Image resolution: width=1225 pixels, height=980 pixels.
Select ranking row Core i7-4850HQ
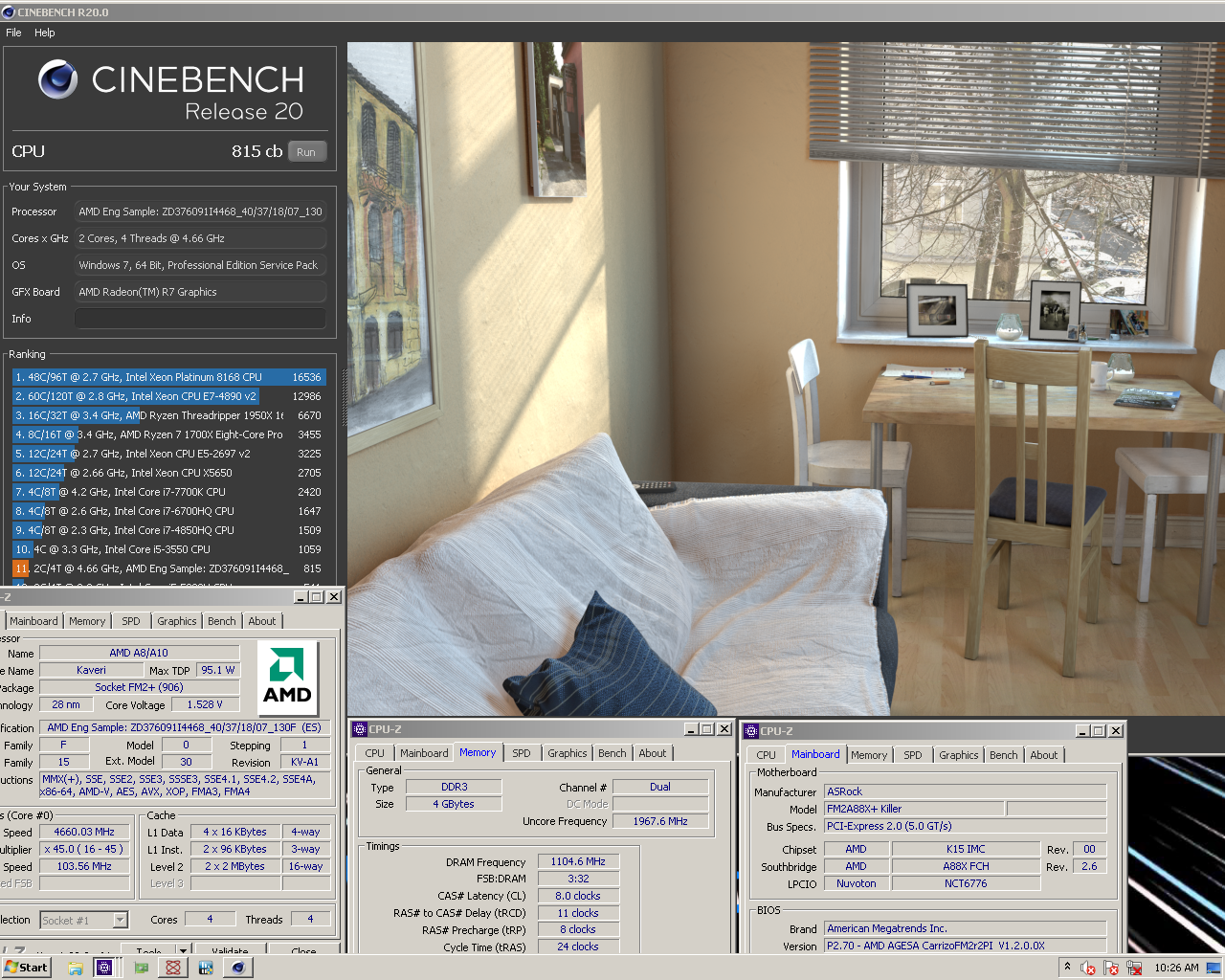coord(168,530)
